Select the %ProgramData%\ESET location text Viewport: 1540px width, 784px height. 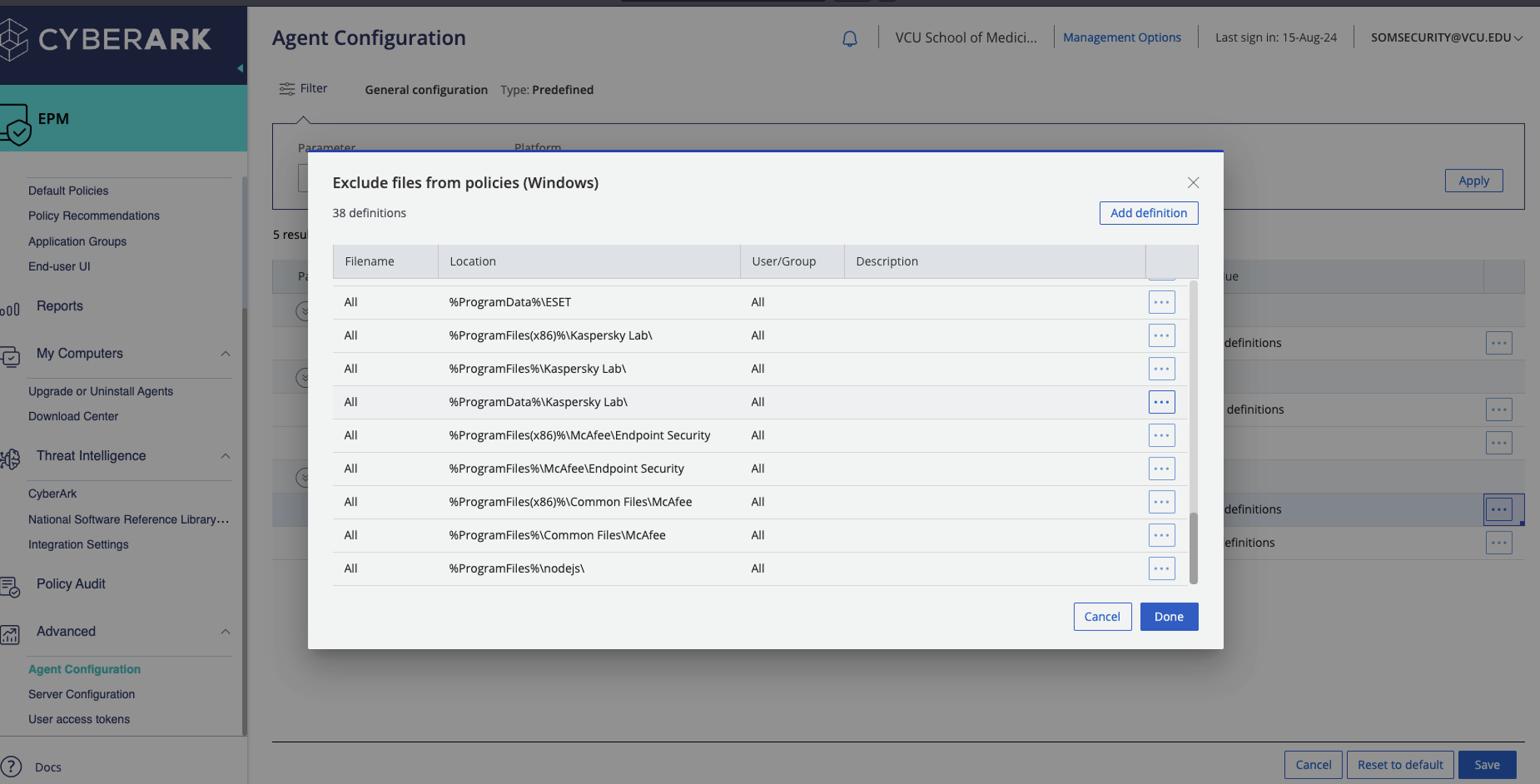pos(510,302)
